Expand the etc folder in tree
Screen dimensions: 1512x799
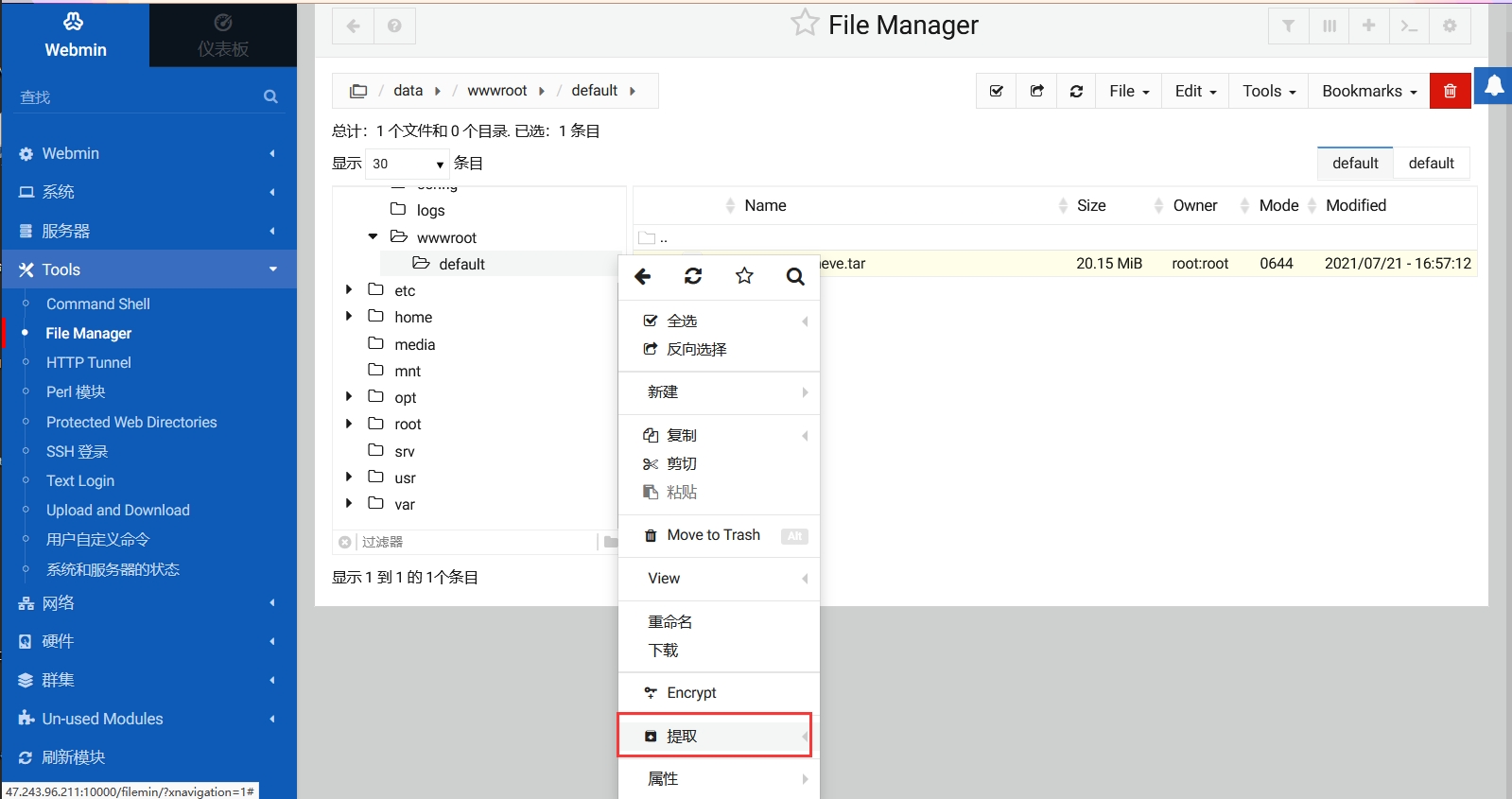point(349,290)
